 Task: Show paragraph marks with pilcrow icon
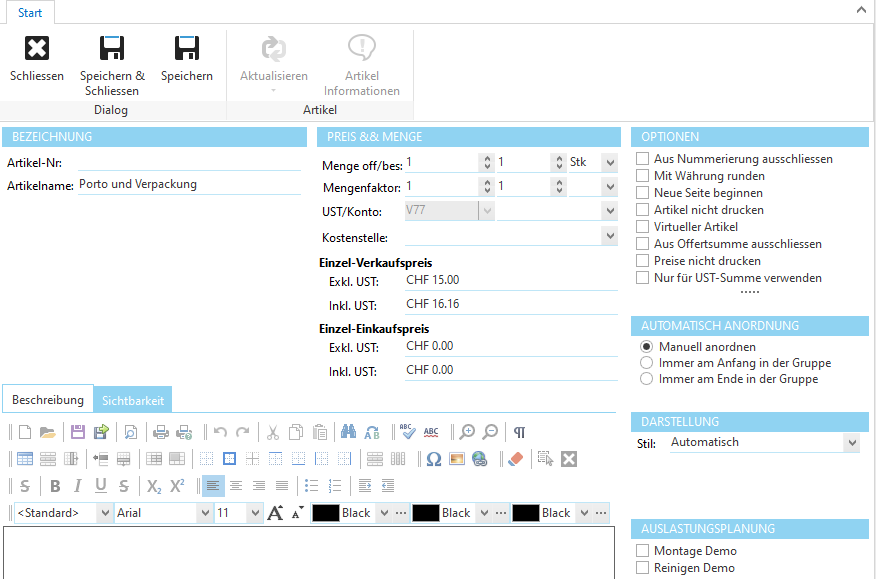click(x=519, y=432)
